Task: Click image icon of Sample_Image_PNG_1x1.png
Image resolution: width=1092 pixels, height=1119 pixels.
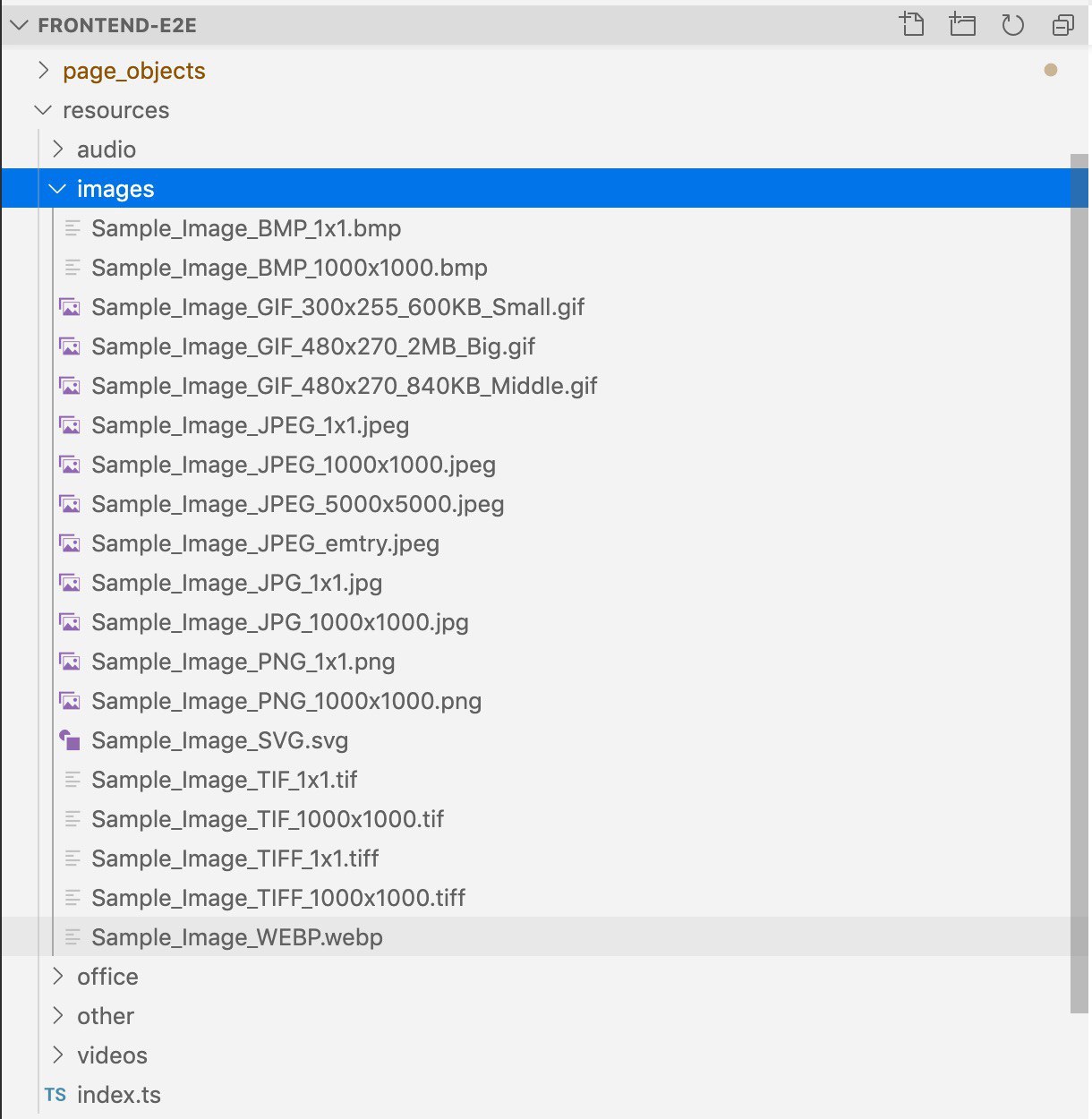Action: tap(70, 662)
